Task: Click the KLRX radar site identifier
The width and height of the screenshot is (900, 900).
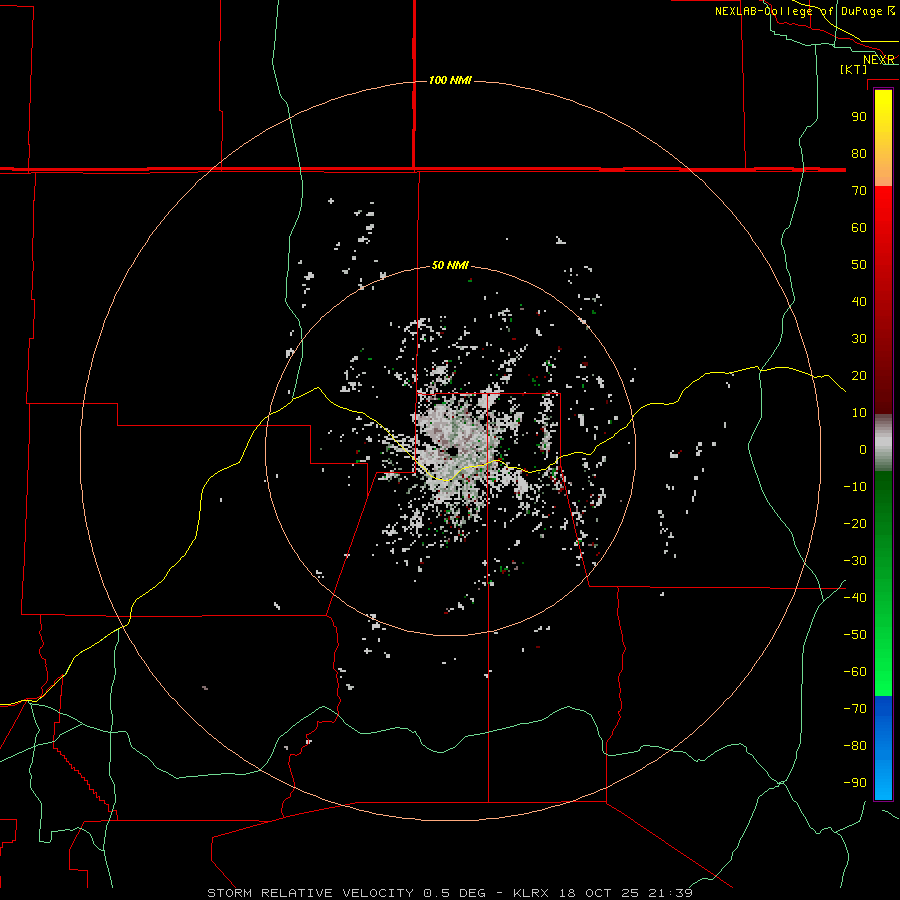Action: (x=531, y=893)
